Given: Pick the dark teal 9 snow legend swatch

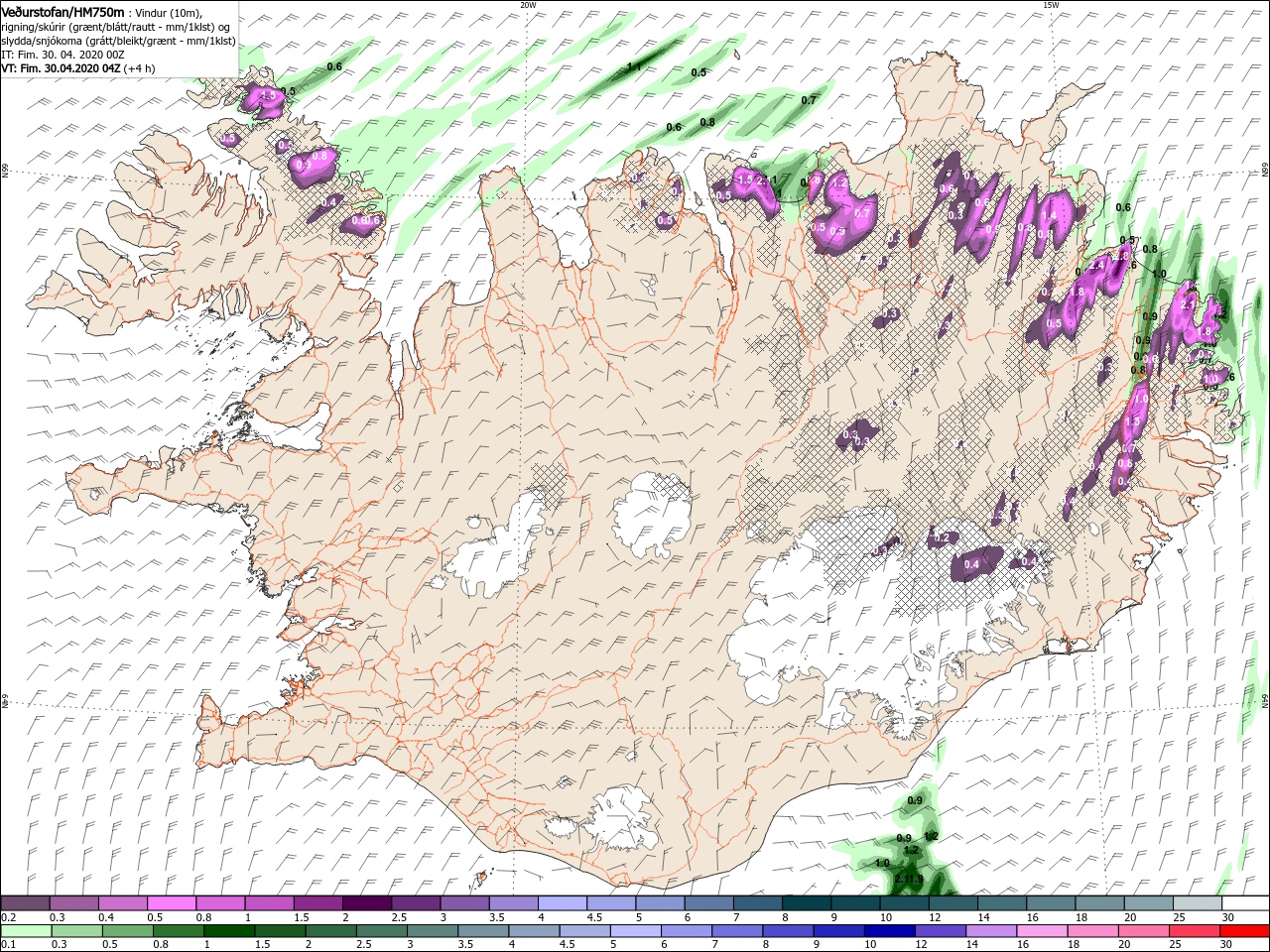Looking at the screenshot, I should [x=853, y=903].
